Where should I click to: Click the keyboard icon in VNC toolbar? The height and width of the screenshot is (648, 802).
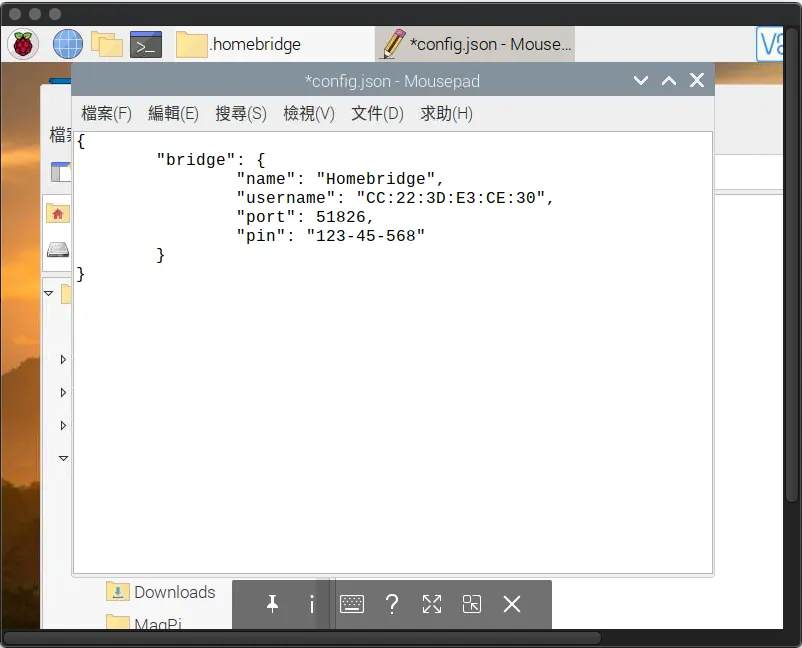tap(352, 604)
